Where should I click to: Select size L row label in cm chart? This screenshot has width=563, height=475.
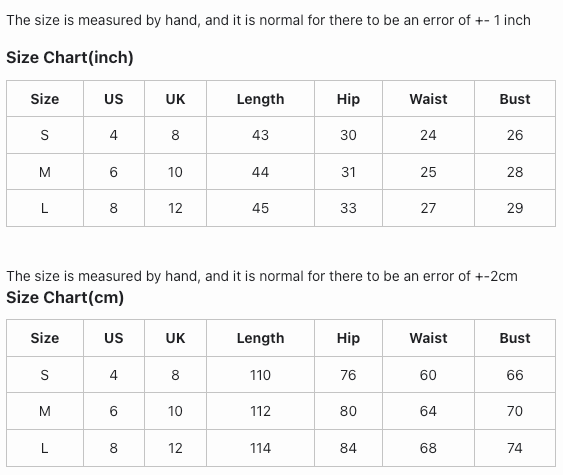45,448
